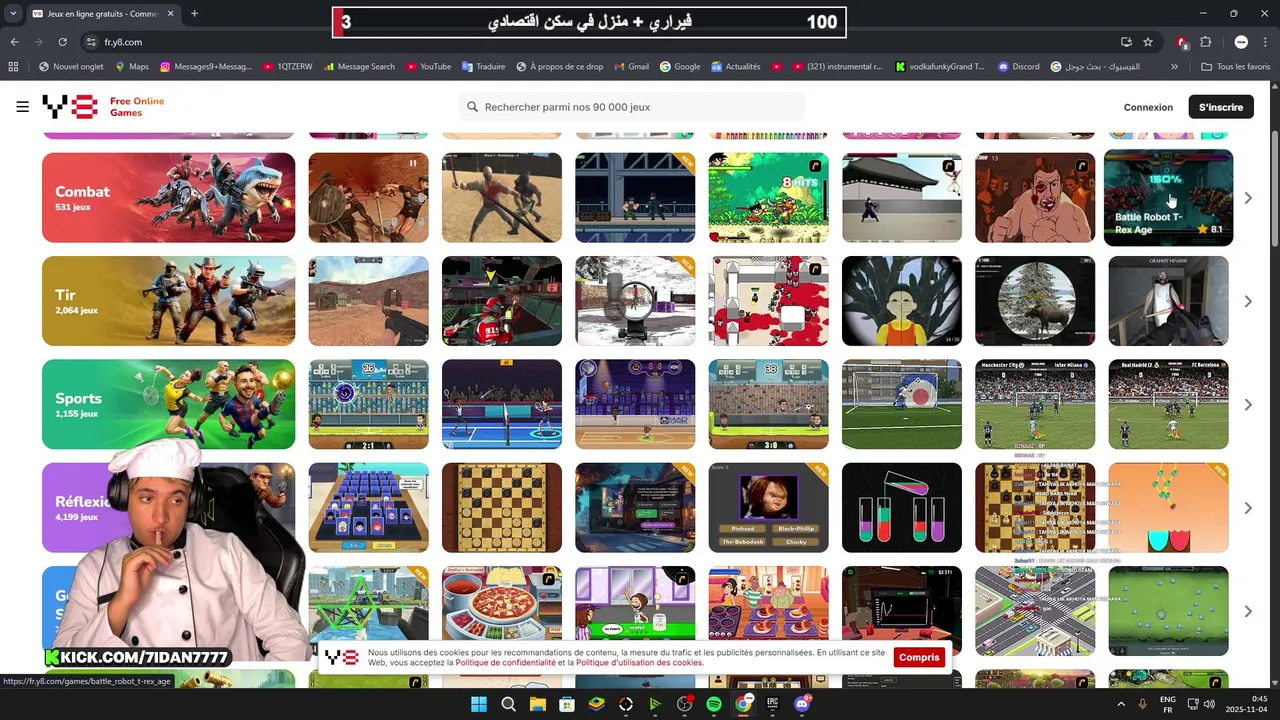Open the Discord bookmark
Viewport: 1280px width, 720px height.
coord(1018,67)
